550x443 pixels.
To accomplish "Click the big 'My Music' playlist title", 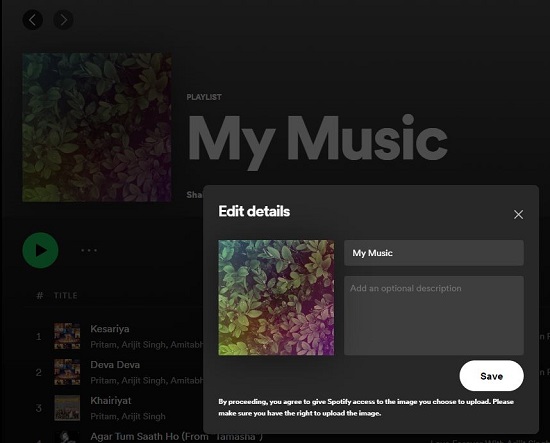I will click(x=317, y=141).
